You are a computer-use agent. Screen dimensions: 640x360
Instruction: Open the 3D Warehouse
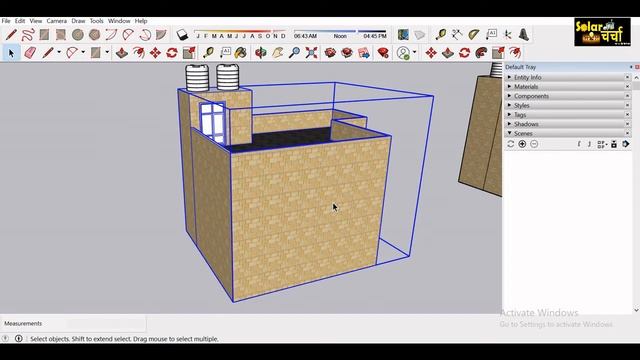(x=330, y=53)
